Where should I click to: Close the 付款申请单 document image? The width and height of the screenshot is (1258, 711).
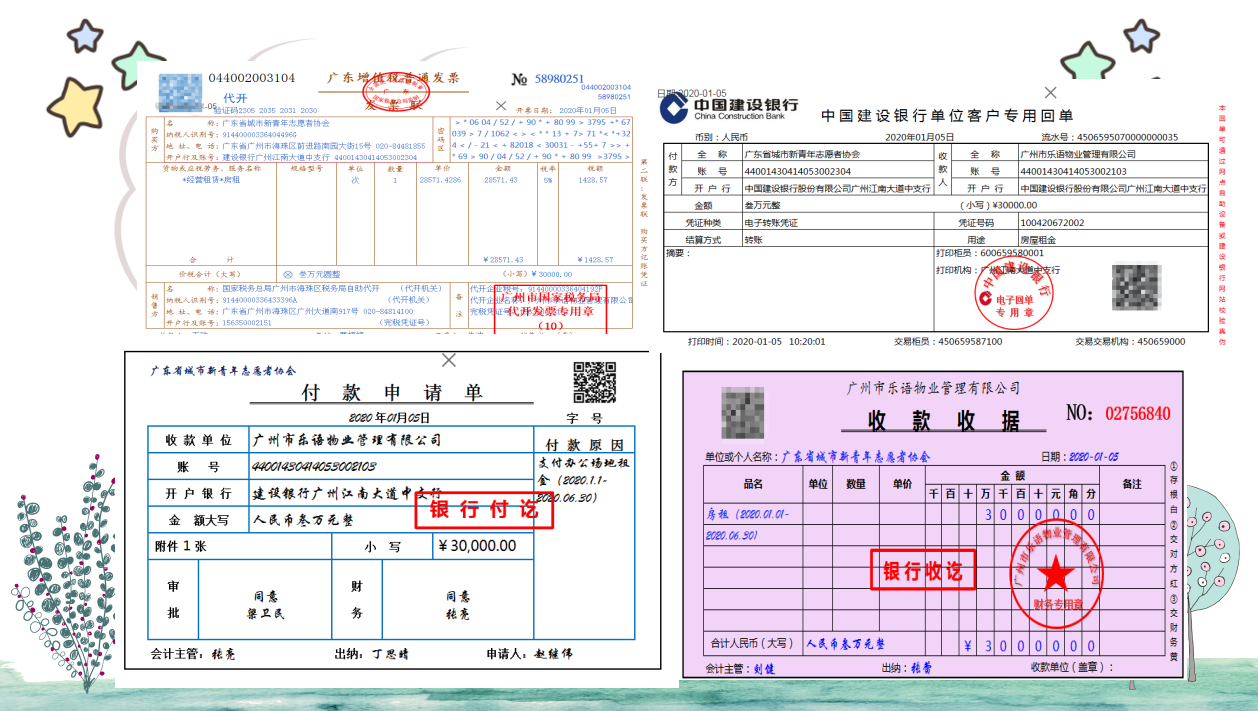[449, 359]
